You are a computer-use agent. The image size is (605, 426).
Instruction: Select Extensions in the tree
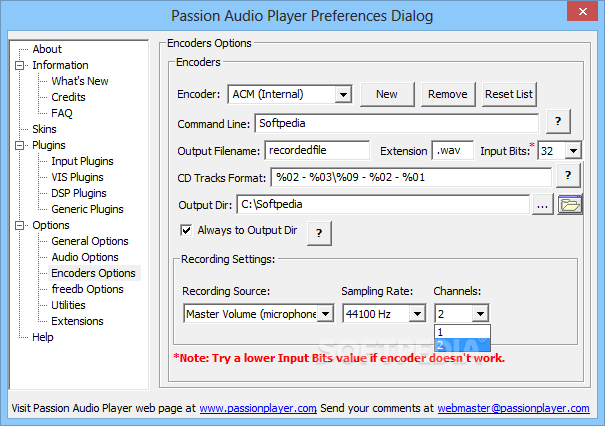(77, 321)
